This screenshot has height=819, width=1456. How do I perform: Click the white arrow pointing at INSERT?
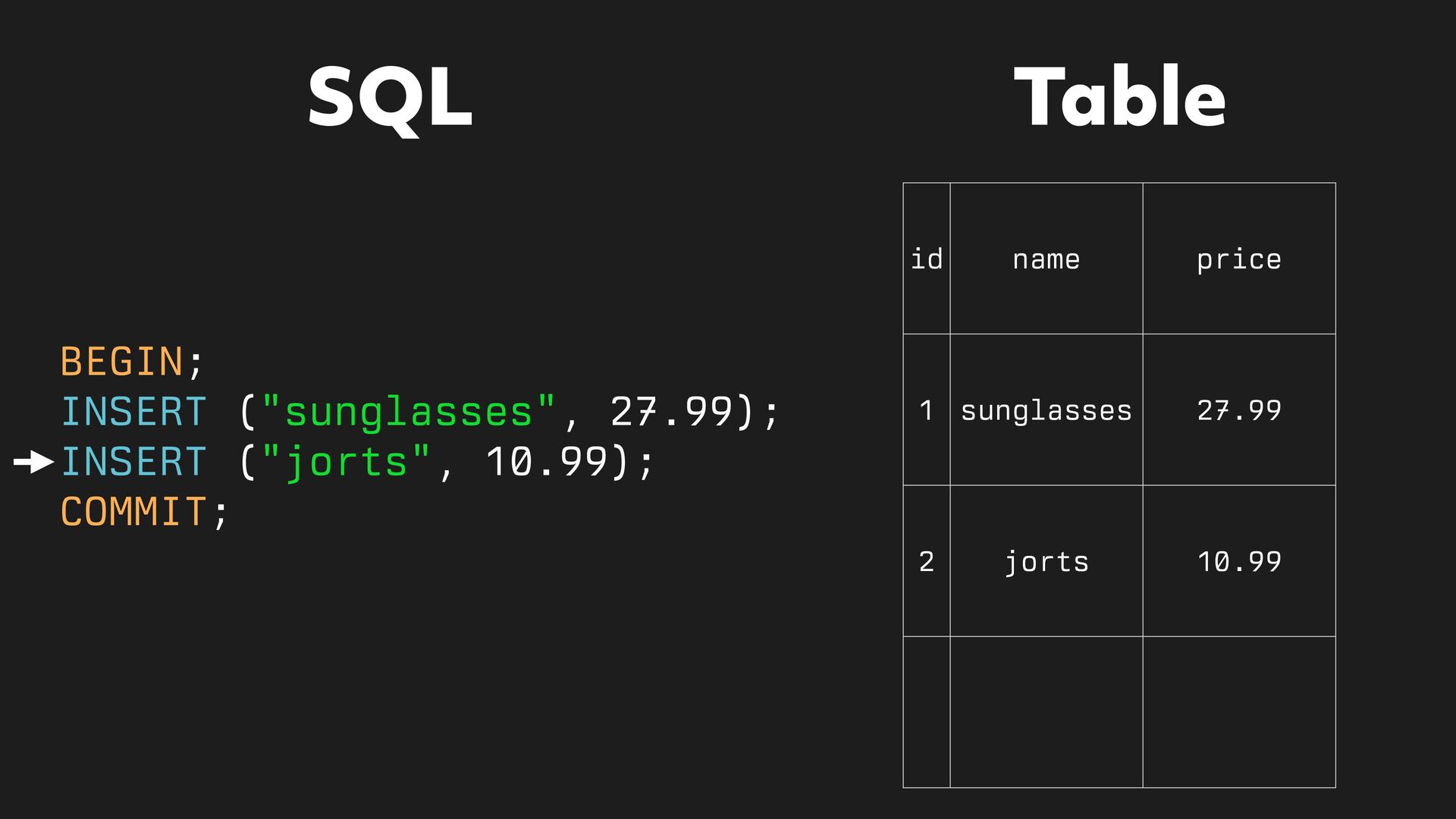point(33,462)
